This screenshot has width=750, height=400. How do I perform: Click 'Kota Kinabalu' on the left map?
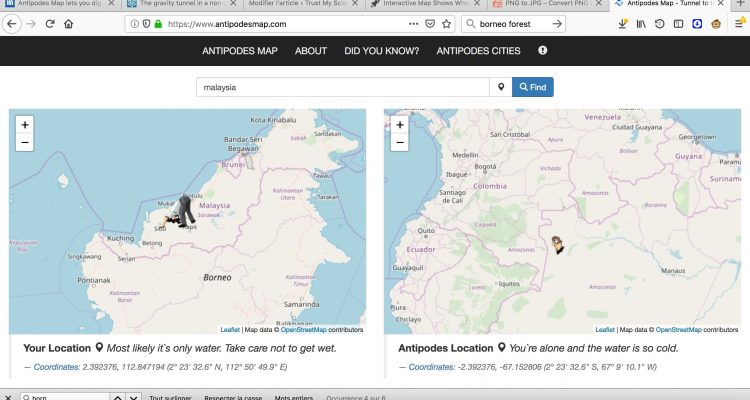pos(274,120)
